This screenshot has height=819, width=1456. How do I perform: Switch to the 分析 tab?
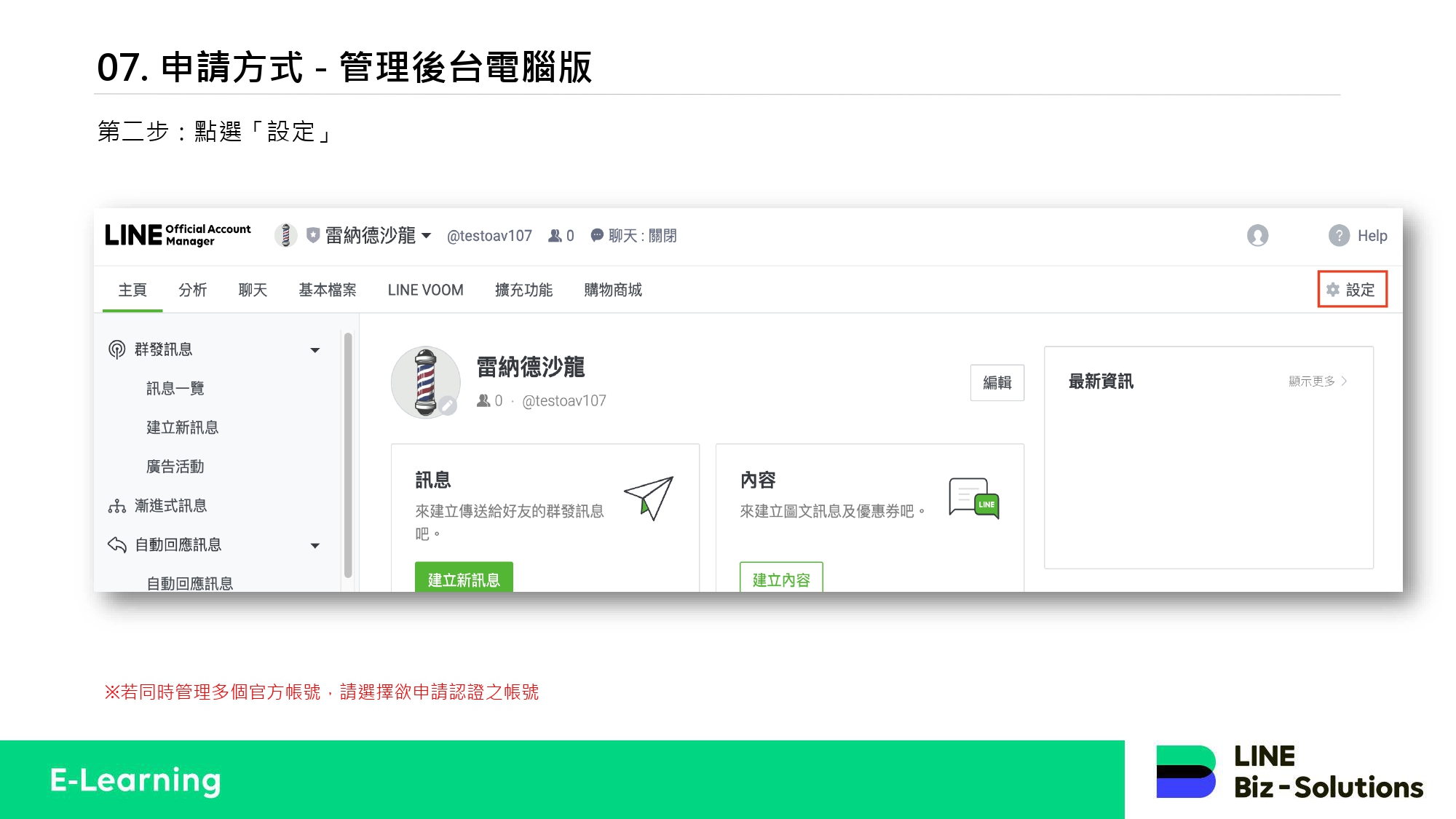pyautogui.click(x=192, y=290)
